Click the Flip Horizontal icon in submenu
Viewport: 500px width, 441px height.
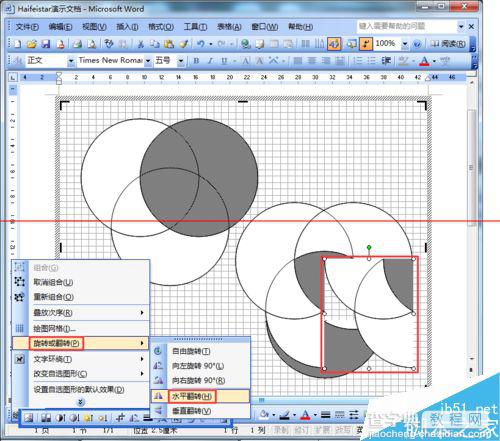158,396
